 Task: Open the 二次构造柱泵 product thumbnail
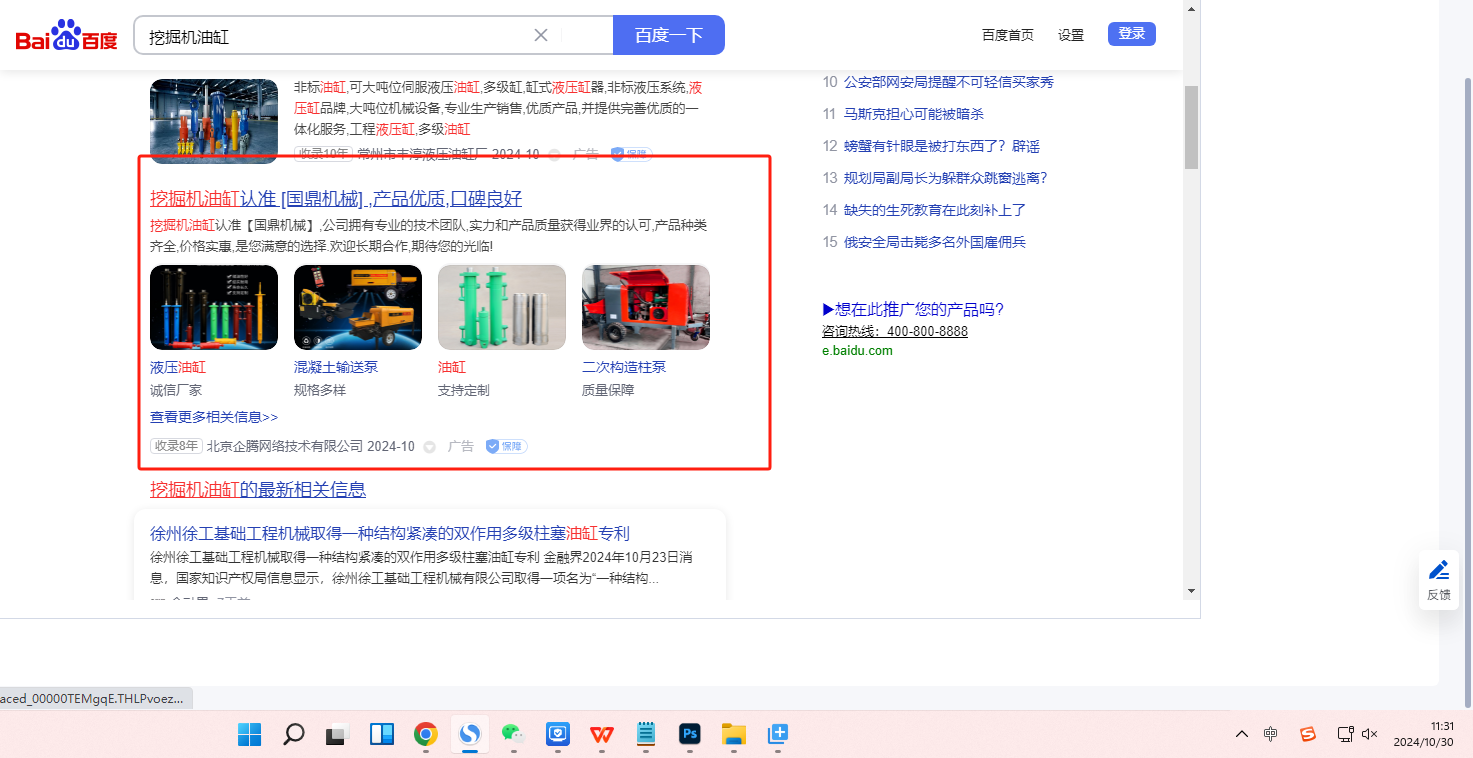pyautogui.click(x=646, y=307)
